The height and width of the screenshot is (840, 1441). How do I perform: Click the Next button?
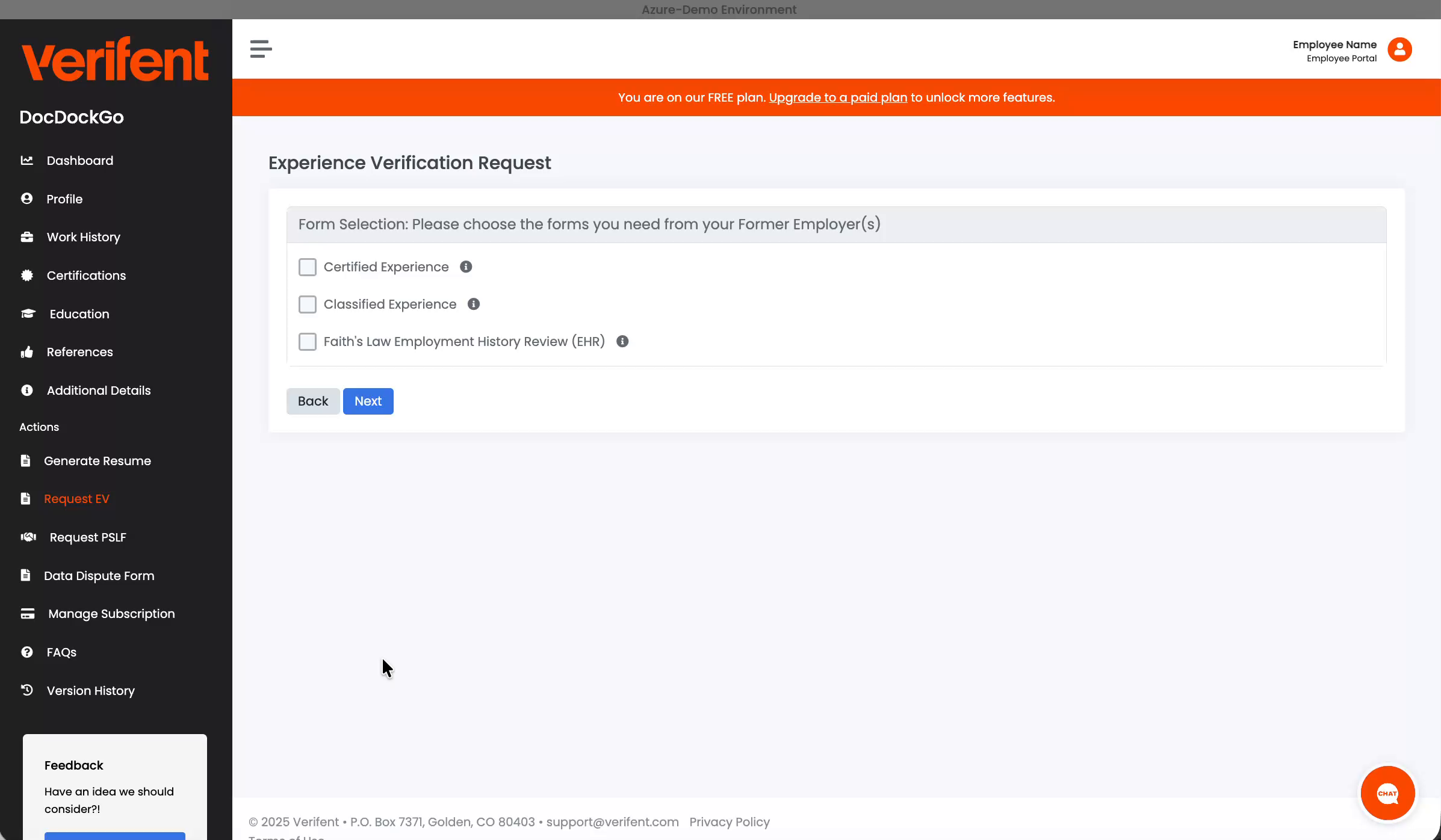point(368,401)
